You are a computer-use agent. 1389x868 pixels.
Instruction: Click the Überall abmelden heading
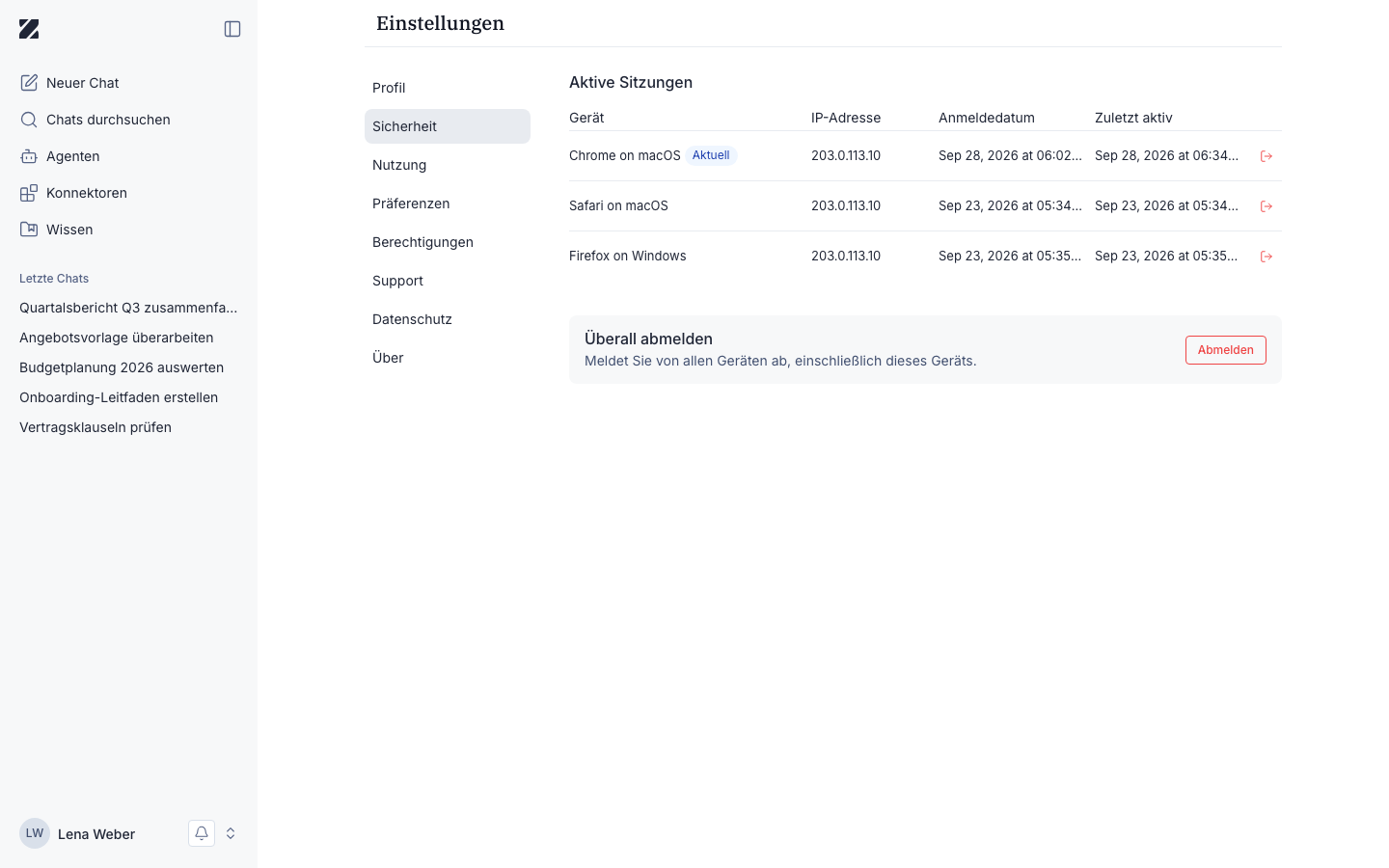pos(648,339)
